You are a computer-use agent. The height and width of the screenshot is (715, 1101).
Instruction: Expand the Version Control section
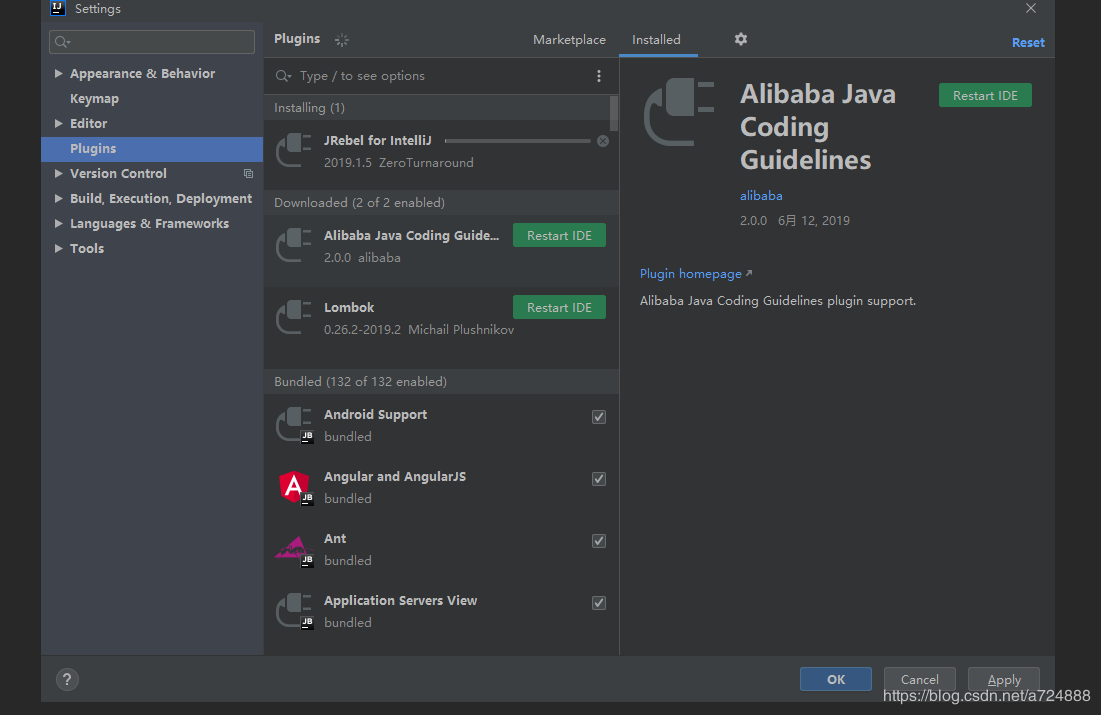(58, 173)
